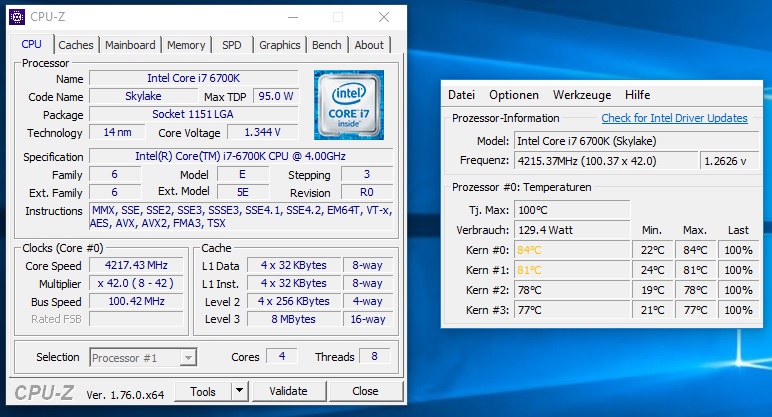Click the Specification field i7-6700K CPU @ 4.00GHz
Viewport: 772px width, 417px height.
(241, 156)
